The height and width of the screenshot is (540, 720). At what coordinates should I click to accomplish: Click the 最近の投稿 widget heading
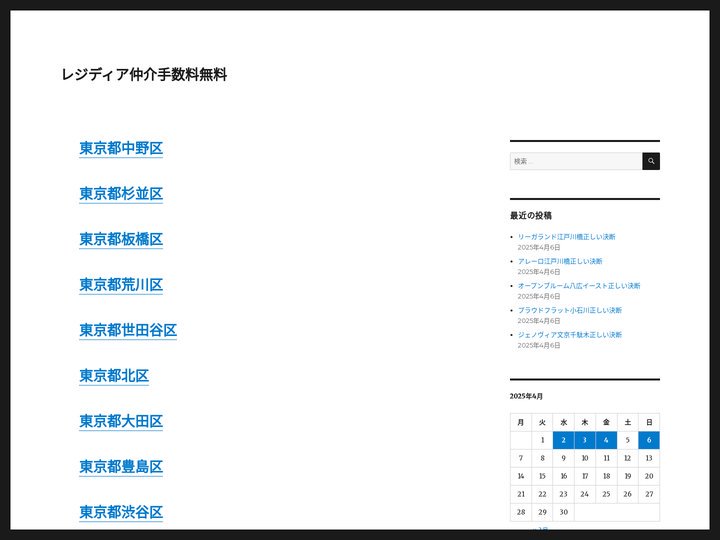(x=530, y=215)
